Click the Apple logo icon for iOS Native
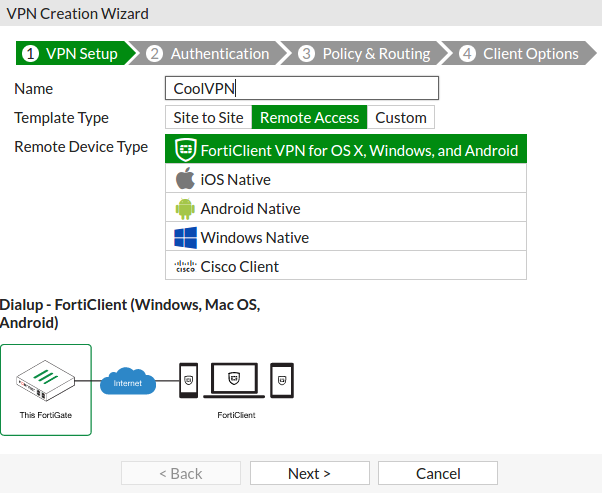602x504 pixels. coord(185,178)
